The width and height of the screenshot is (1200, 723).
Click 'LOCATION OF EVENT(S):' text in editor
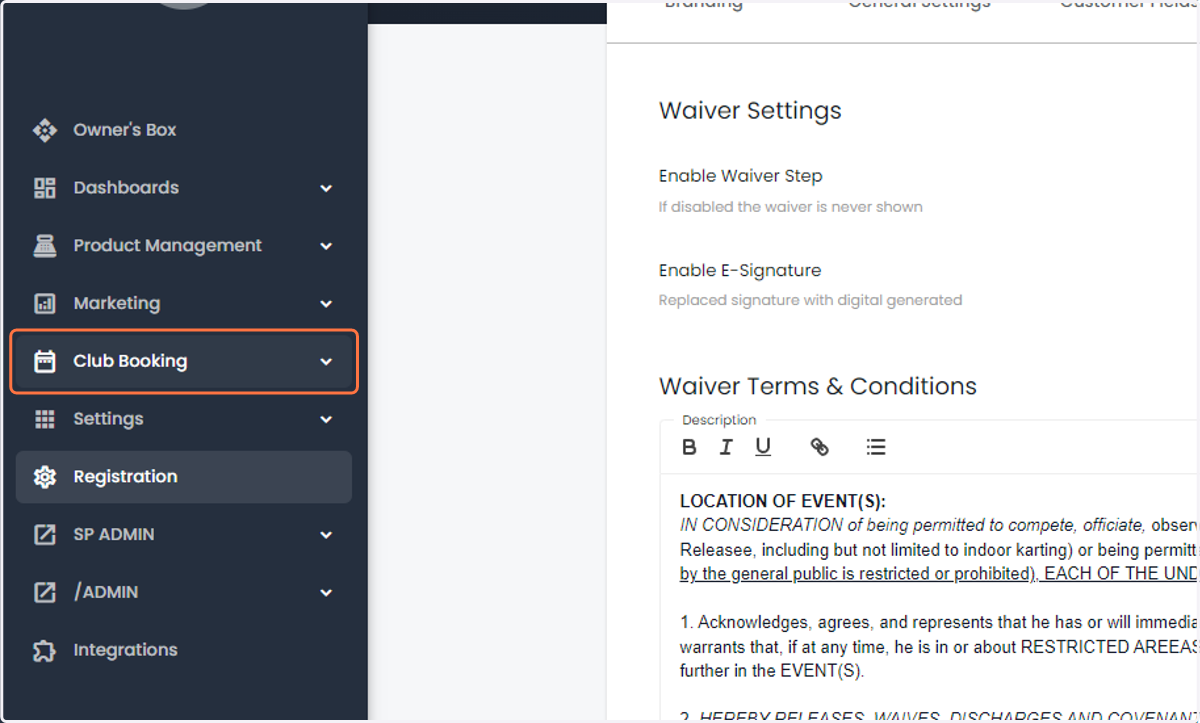coord(783,502)
